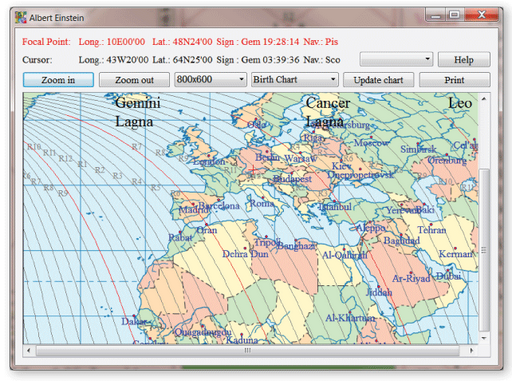Click the horizontal scrollbar right arrow
Screen dimensions: 520x386
pyautogui.click(x=471, y=350)
